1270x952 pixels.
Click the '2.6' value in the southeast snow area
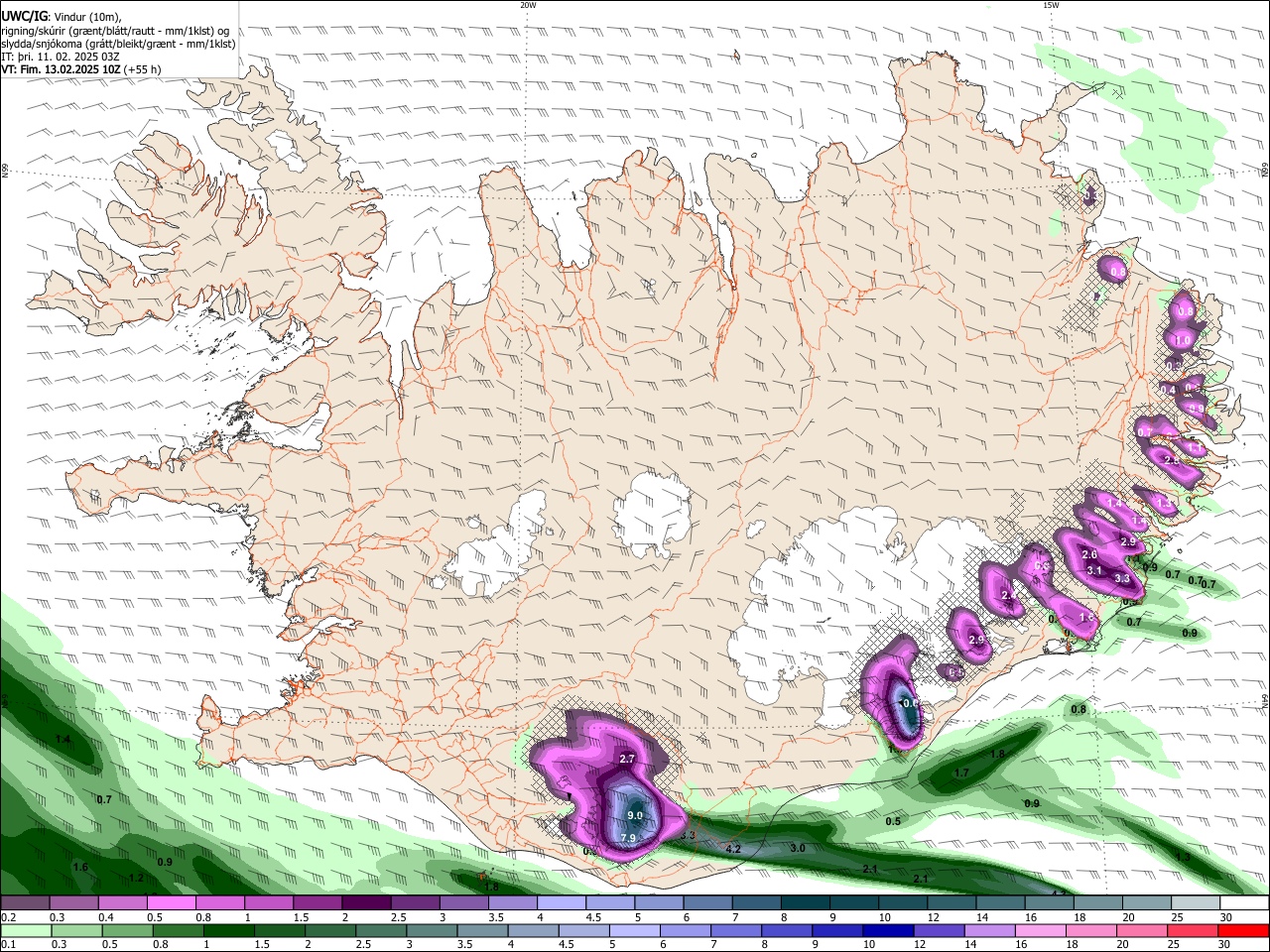1089,554
